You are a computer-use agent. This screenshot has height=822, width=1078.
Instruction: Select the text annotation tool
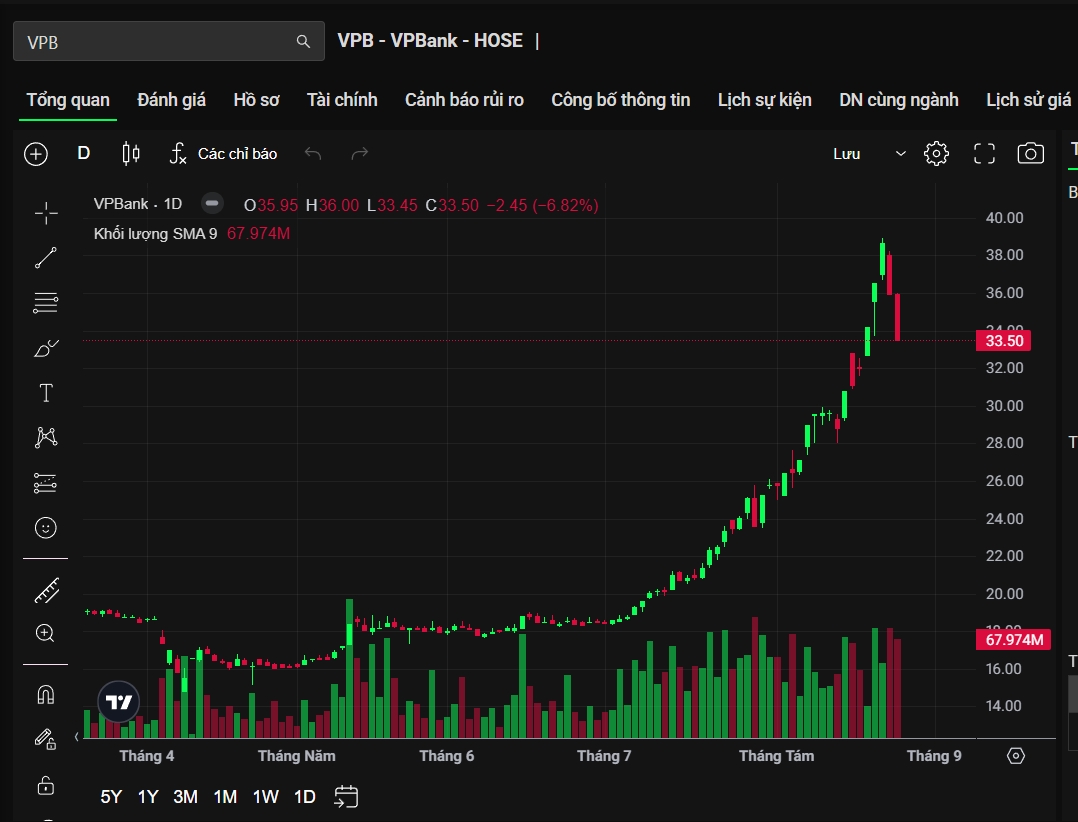tap(46, 393)
